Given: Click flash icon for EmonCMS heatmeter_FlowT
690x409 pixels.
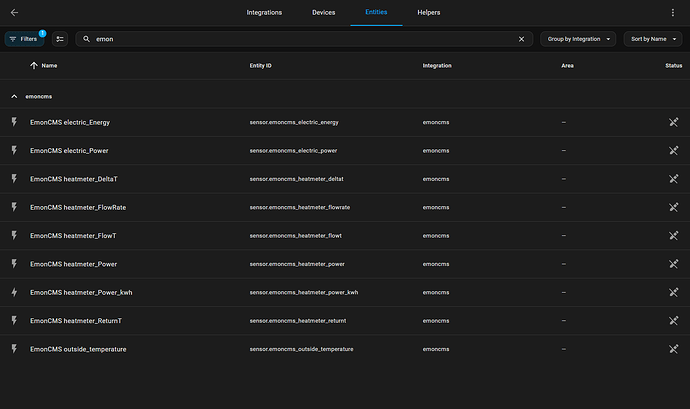Looking at the screenshot, I should point(14,236).
